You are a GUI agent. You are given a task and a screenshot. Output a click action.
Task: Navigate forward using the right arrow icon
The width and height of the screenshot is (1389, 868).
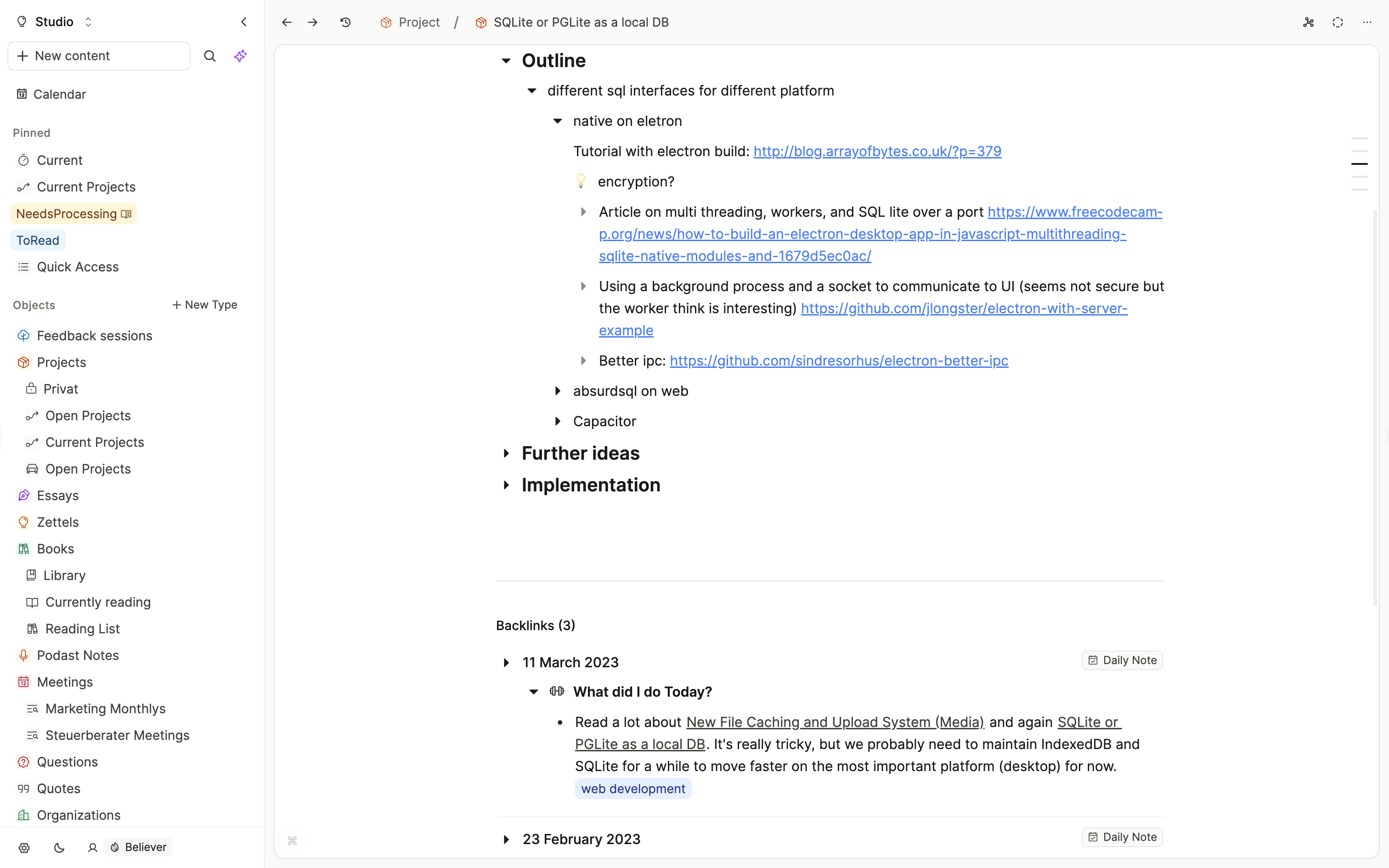[x=313, y=22]
